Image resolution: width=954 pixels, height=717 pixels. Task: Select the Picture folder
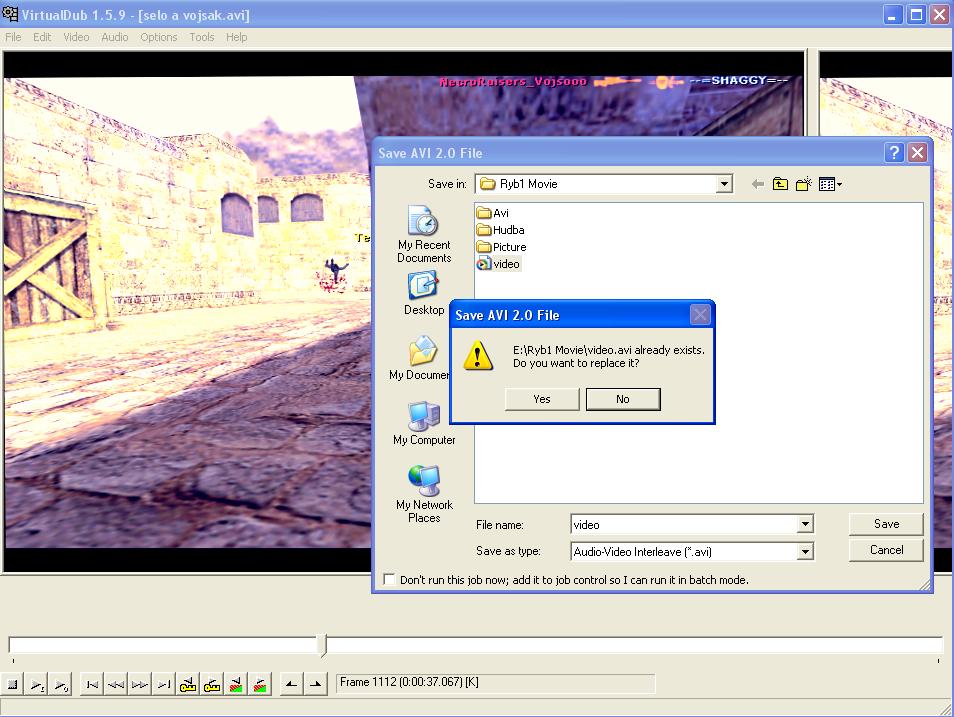pyautogui.click(x=502, y=247)
